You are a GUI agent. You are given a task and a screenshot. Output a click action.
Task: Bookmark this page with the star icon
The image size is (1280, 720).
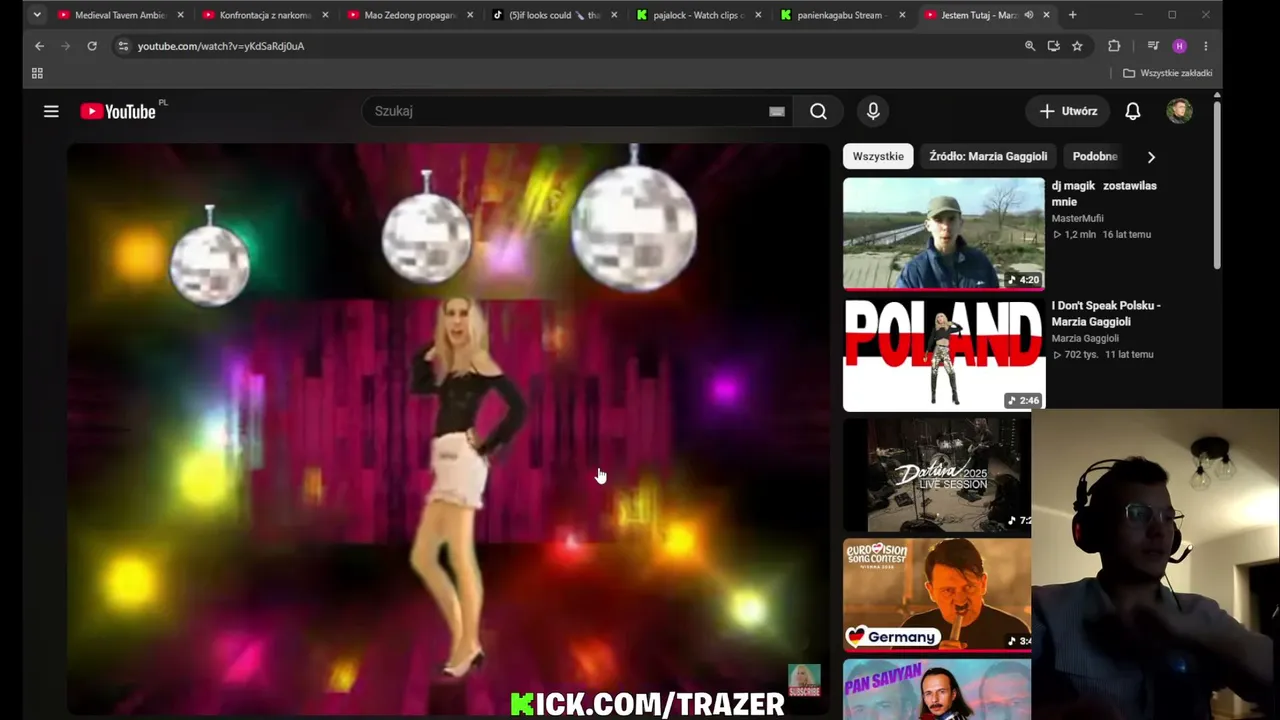1077,46
